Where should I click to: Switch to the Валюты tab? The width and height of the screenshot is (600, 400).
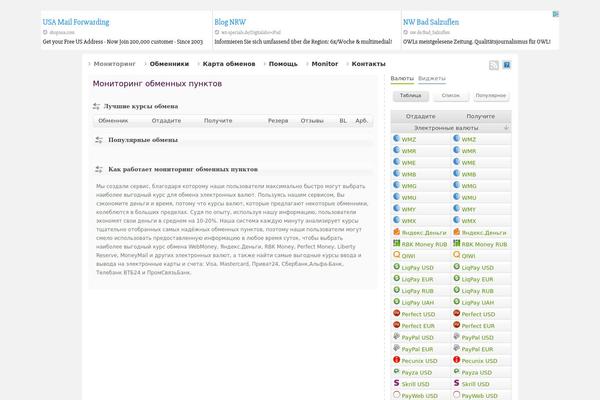coord(402,78)
